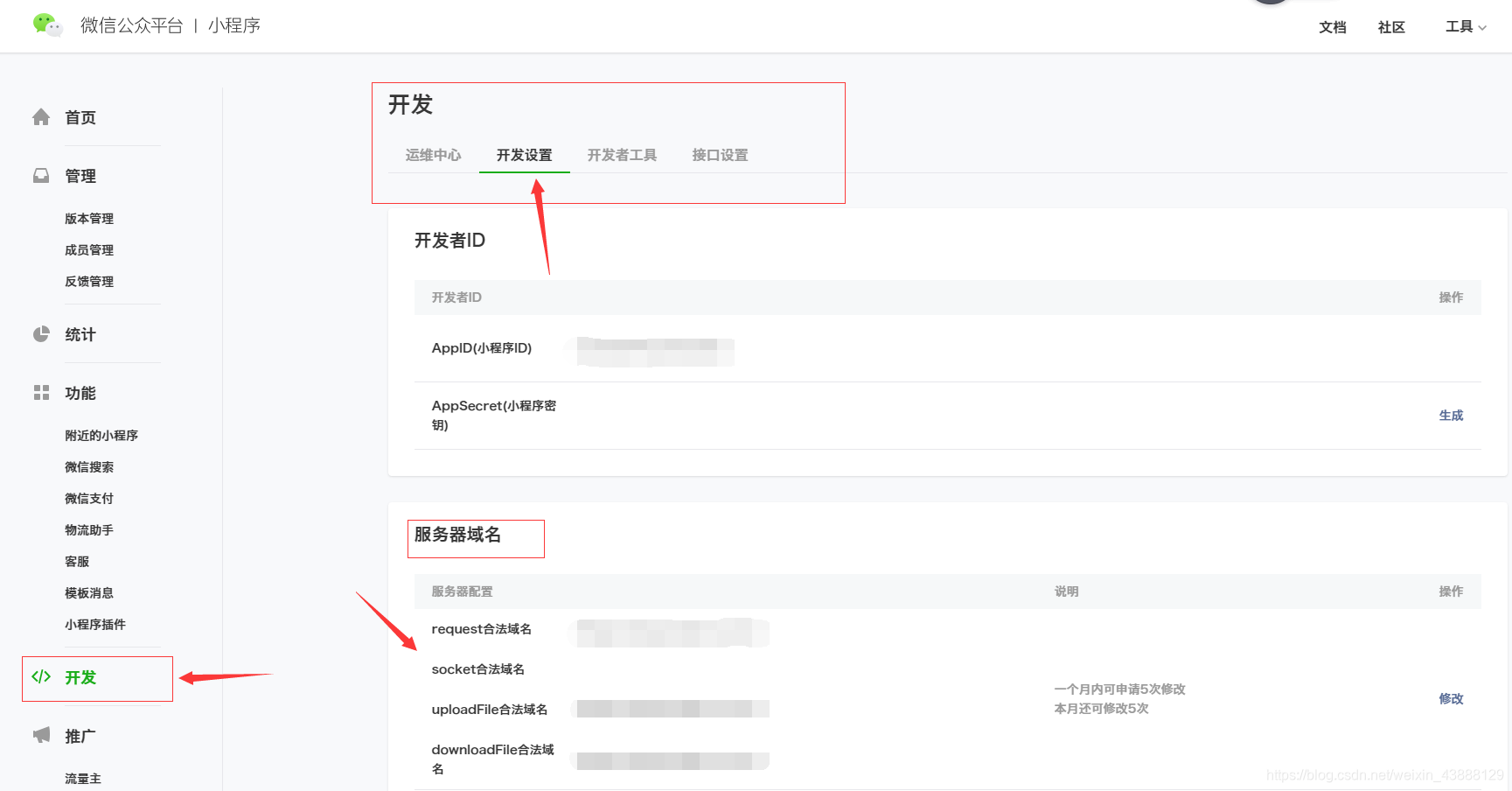Open 客服 in the sidebar

[x=77, y=562]
